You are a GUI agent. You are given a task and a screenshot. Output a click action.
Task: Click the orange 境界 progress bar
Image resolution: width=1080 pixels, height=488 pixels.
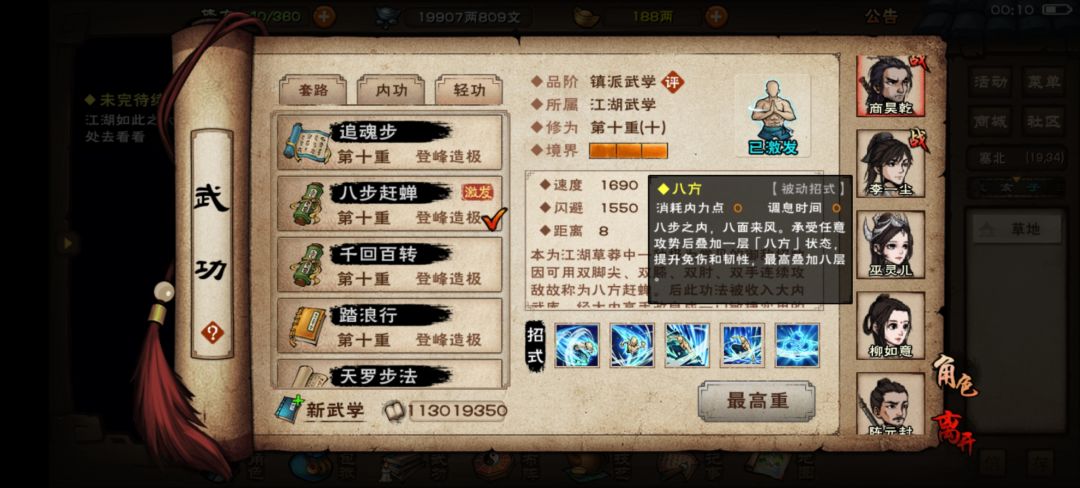[x=628, y=151]
